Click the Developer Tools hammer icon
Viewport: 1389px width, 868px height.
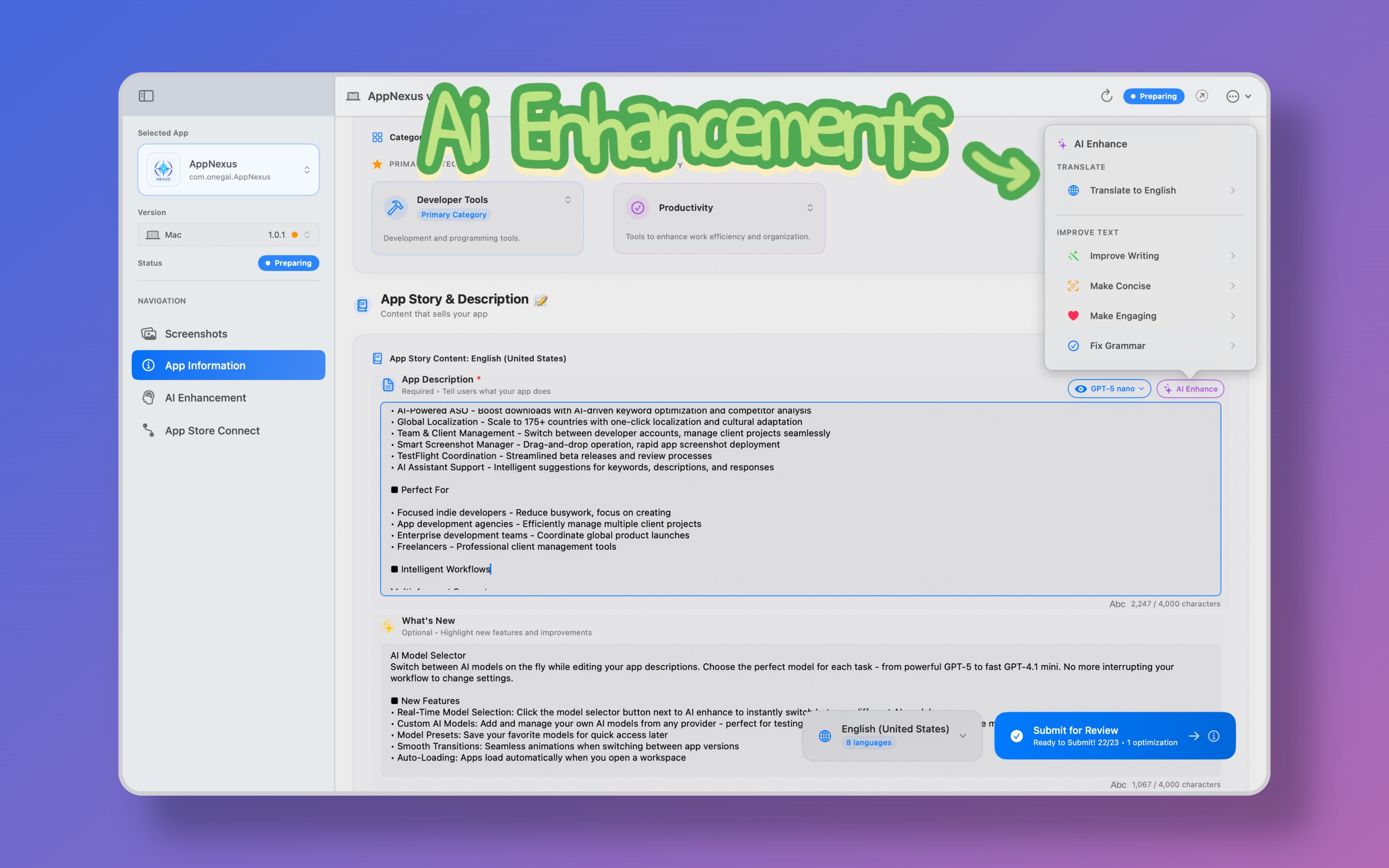coord(395,207)
